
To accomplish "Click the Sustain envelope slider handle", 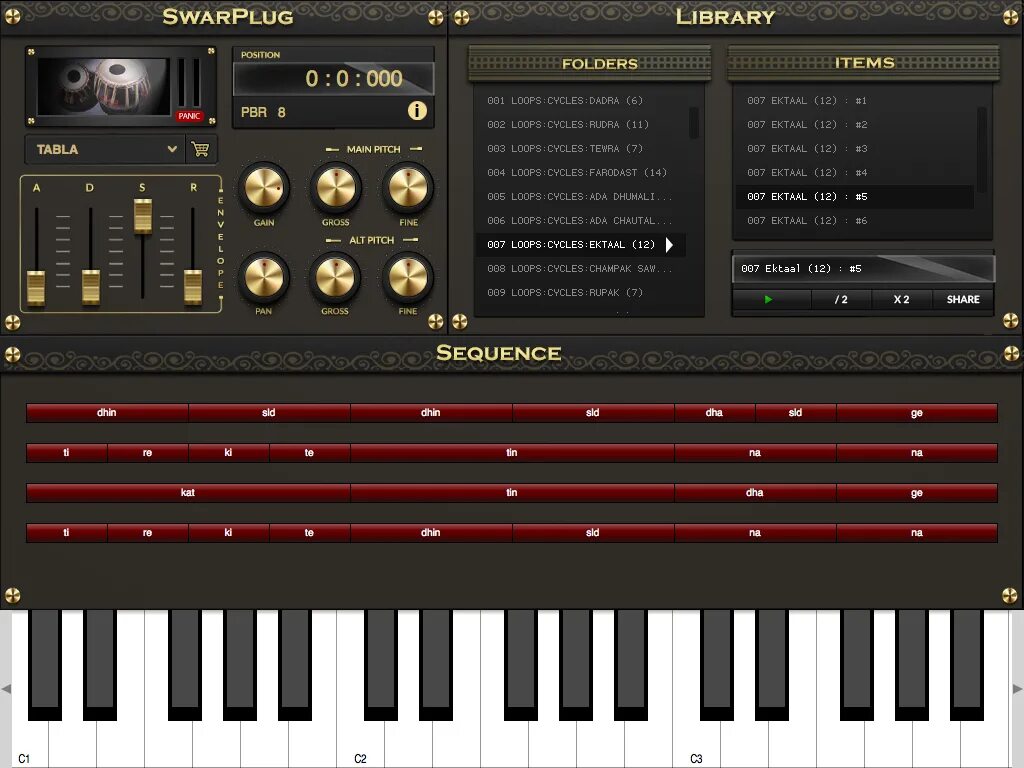I will [x=142, y=216].
